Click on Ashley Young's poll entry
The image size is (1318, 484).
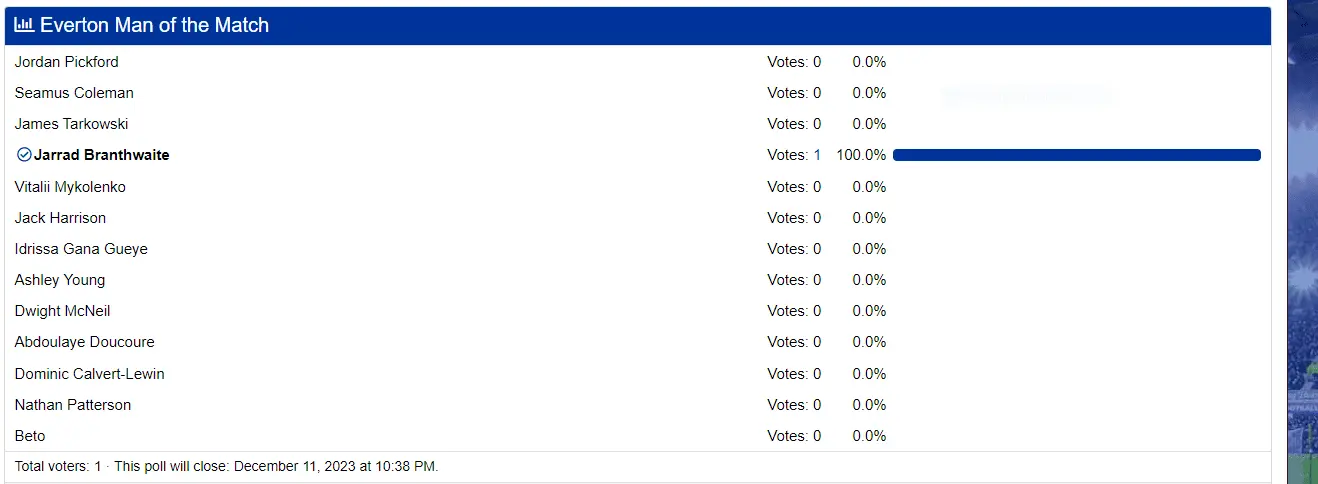(x=60, y=280)
